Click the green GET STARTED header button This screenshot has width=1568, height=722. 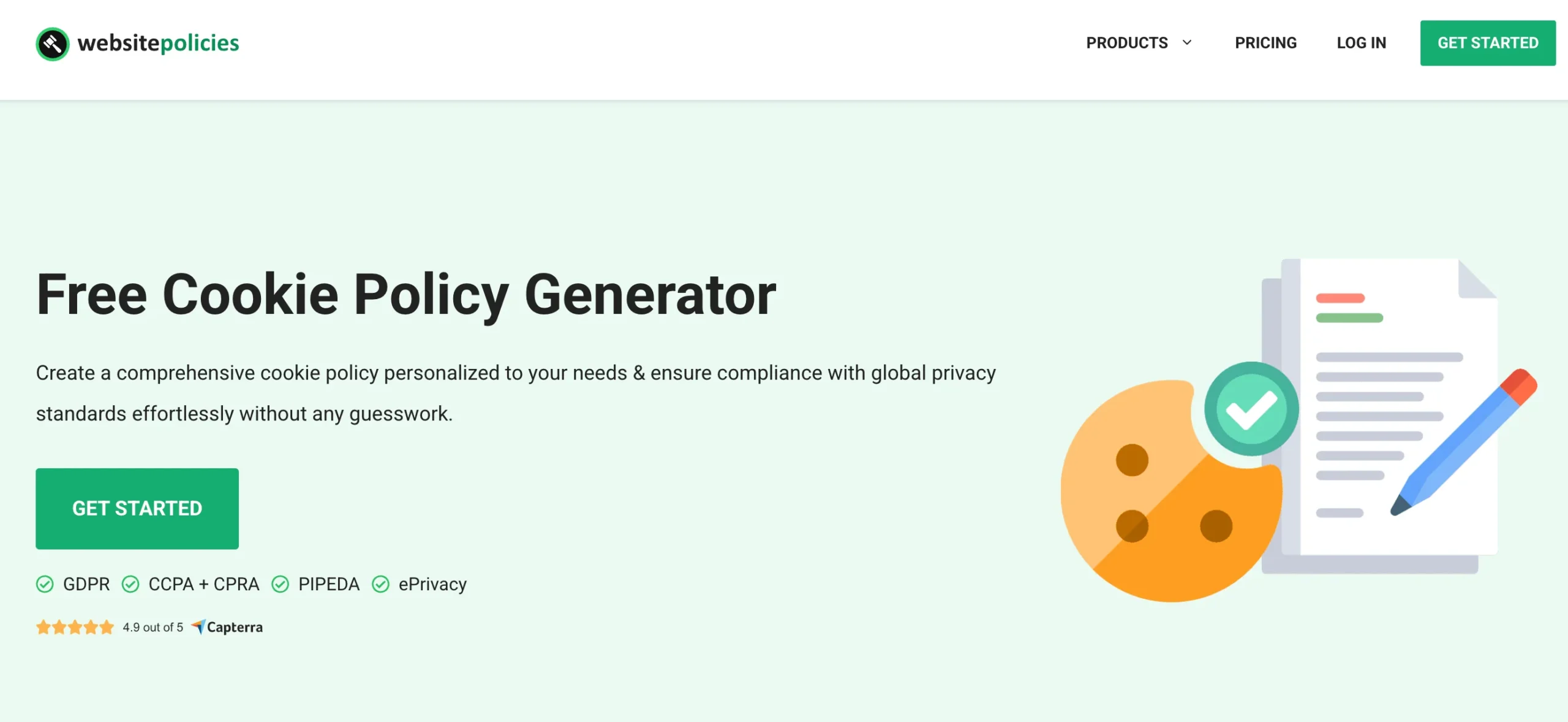coord(1487,42)
